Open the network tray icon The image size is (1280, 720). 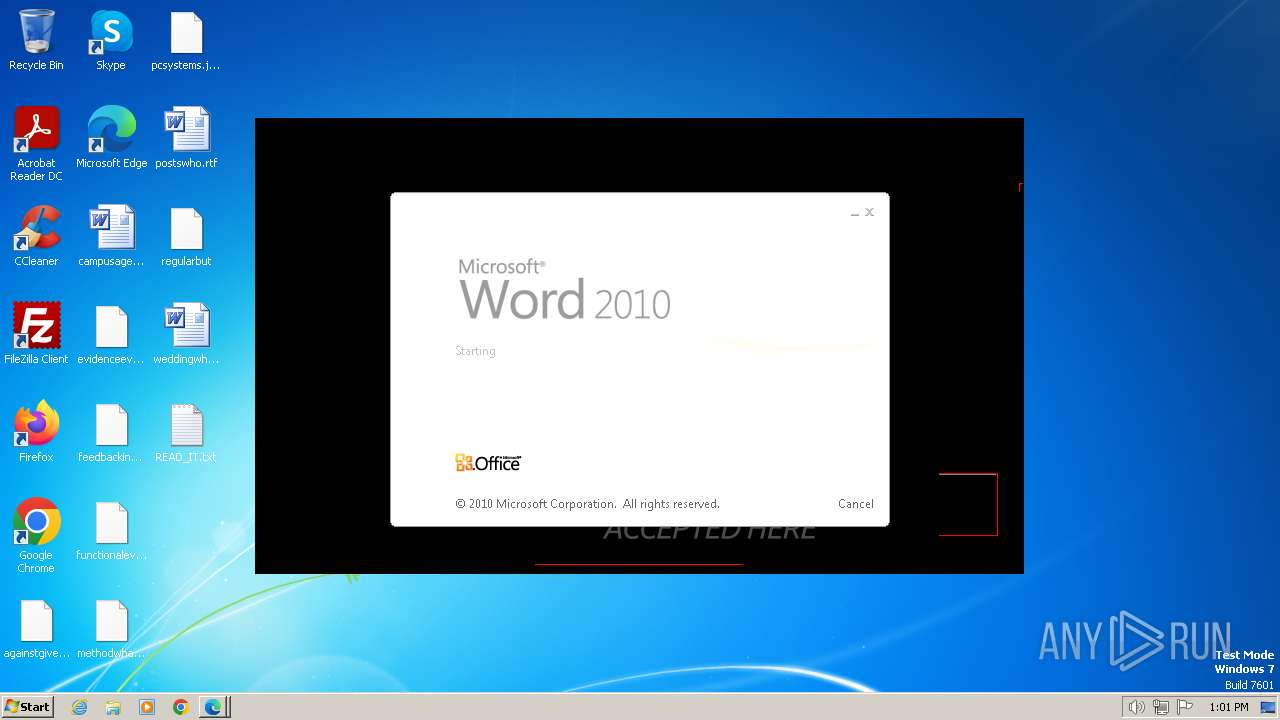[x=1161, y=707]
